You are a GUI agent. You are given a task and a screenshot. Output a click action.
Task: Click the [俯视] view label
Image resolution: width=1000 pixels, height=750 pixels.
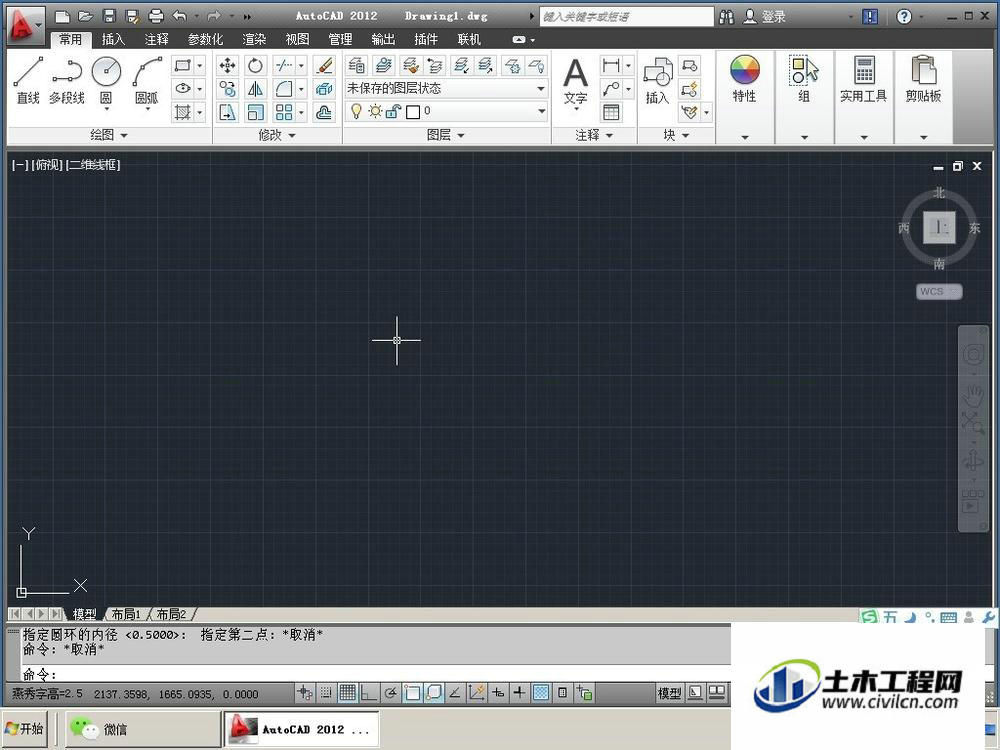click(47, 165)
